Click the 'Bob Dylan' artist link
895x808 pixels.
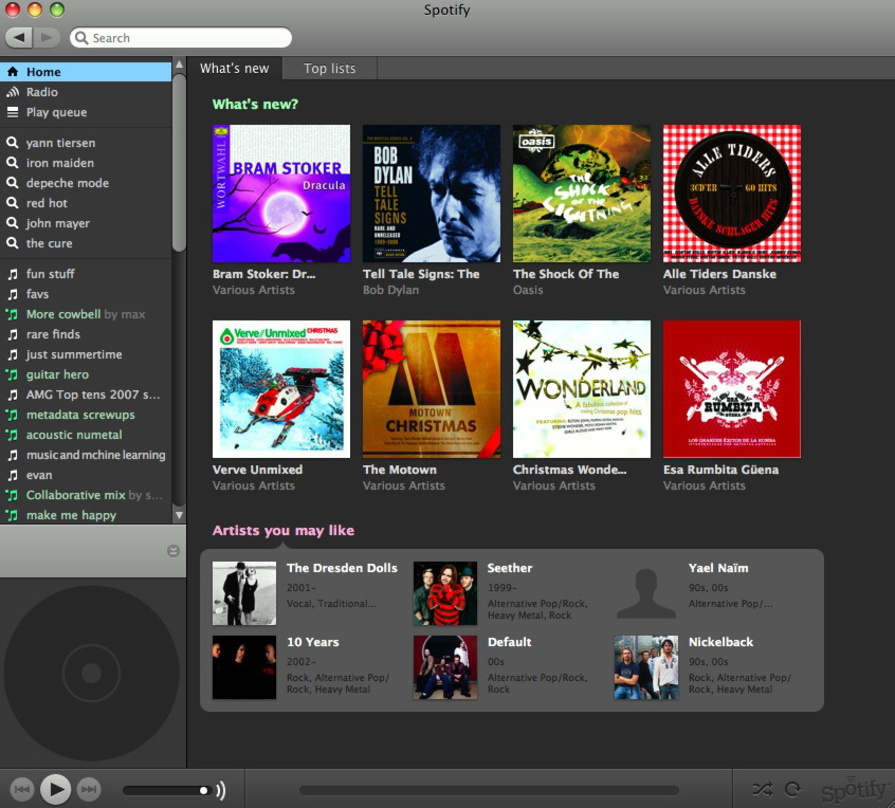click(391, 290)
